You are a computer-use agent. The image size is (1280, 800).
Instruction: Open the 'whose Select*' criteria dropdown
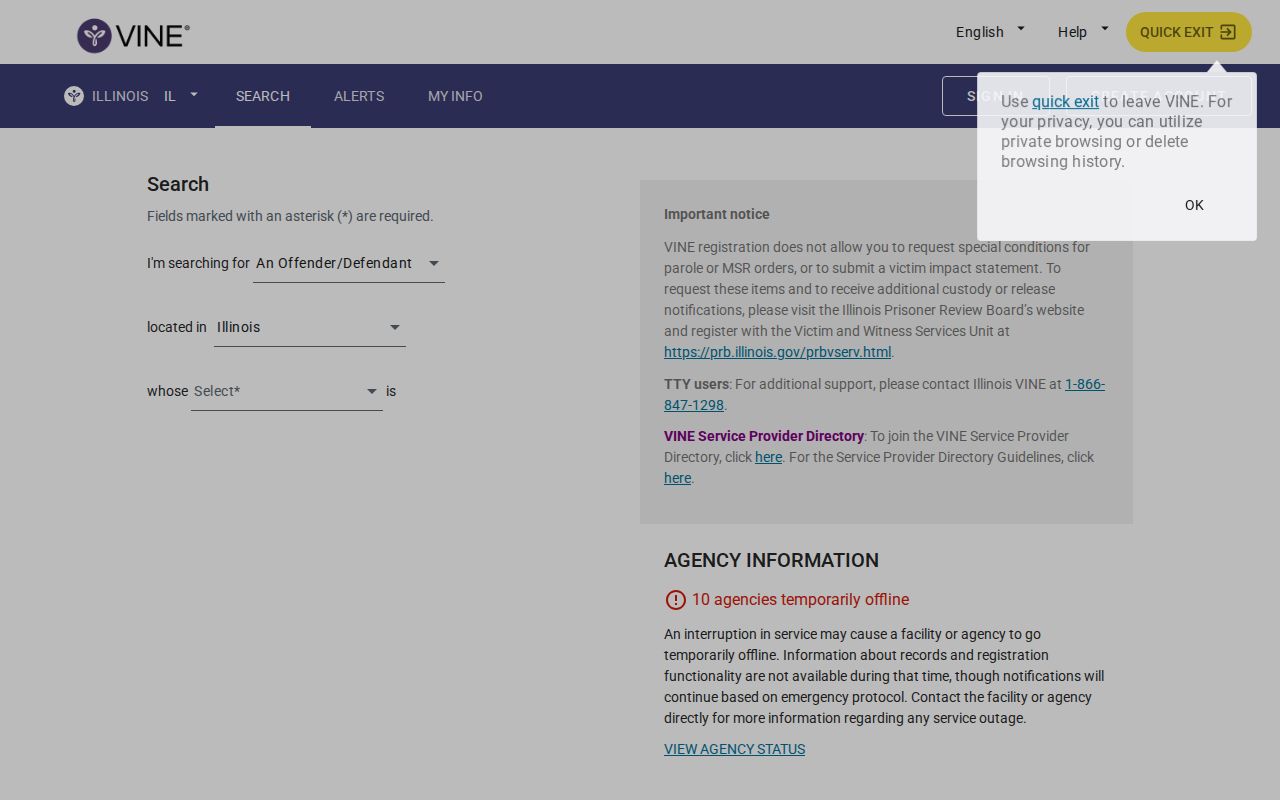coord(287,392)
